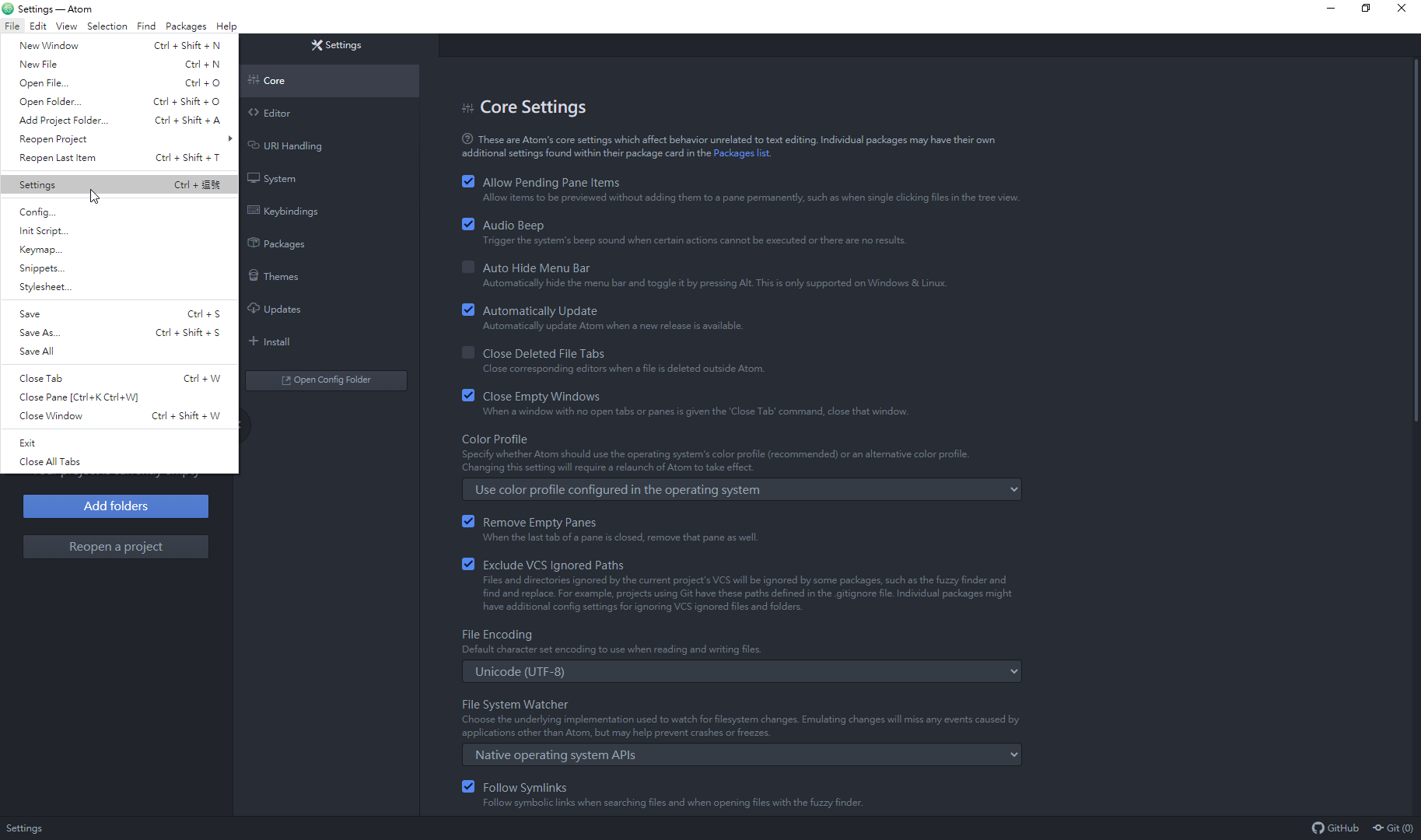Click the Editor code brackets icon
Viewport: 1421px width, 840px height.
(x=254, y=113)
